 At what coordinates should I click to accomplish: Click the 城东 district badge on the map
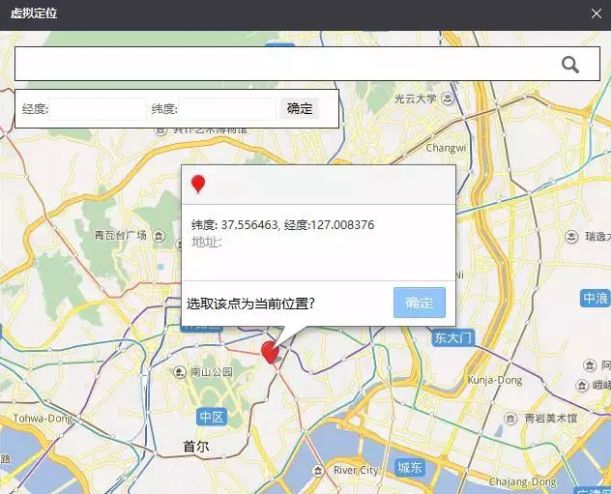[x=410, y=467]
